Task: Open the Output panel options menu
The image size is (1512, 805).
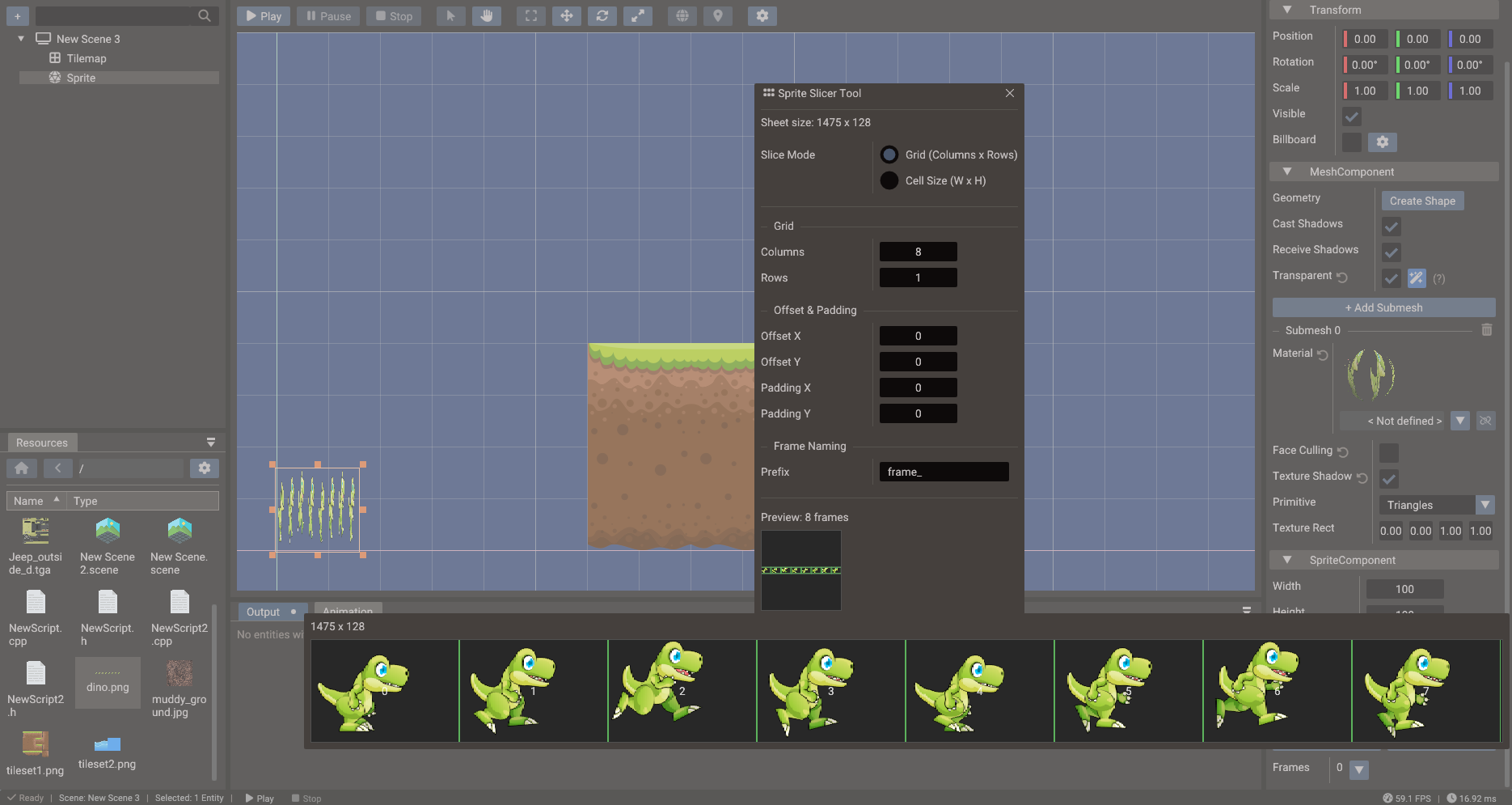Action: click(x=1247, y=609)
